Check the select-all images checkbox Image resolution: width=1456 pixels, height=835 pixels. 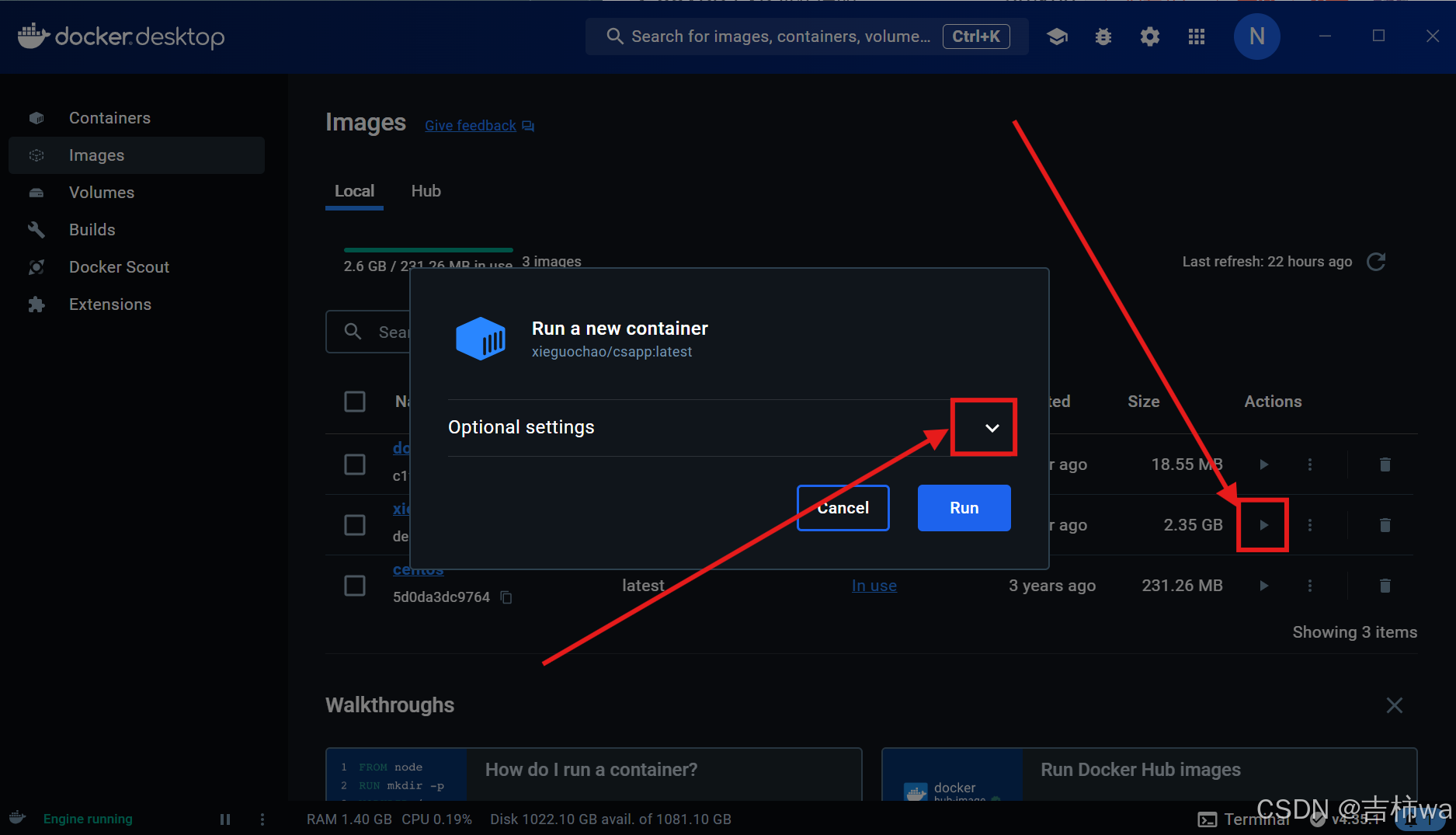[355, 402]
